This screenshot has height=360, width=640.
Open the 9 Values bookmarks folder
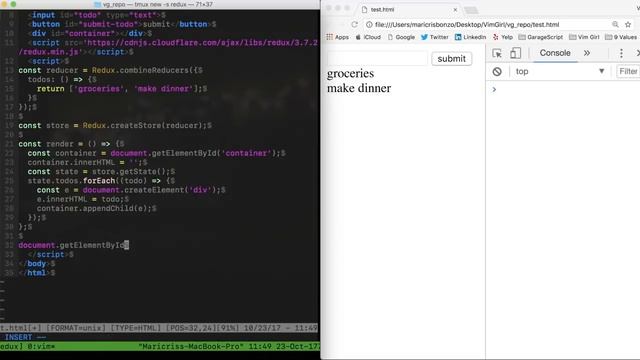point(621,37)
